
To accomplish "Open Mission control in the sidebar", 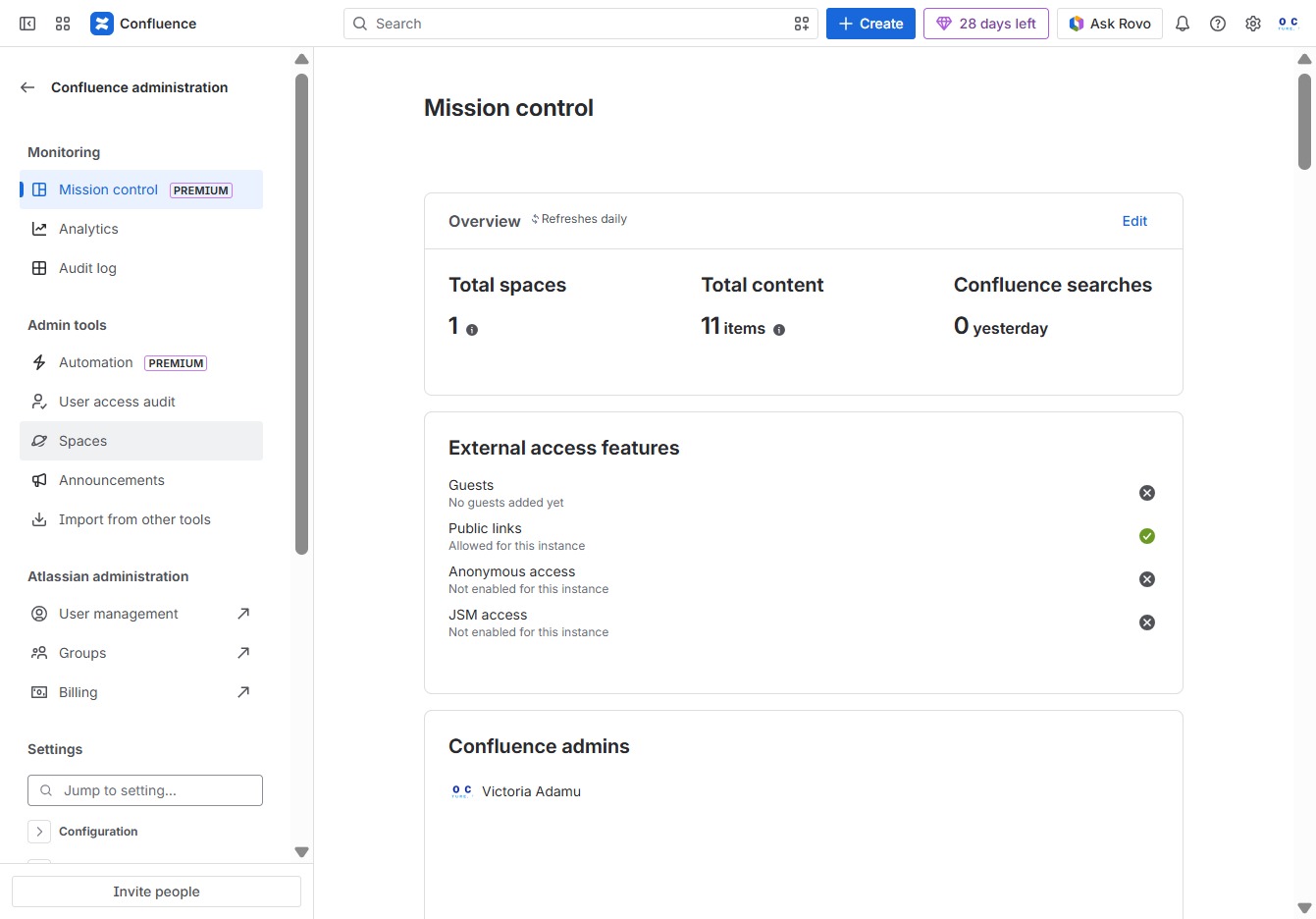I will tap(141, 189).
